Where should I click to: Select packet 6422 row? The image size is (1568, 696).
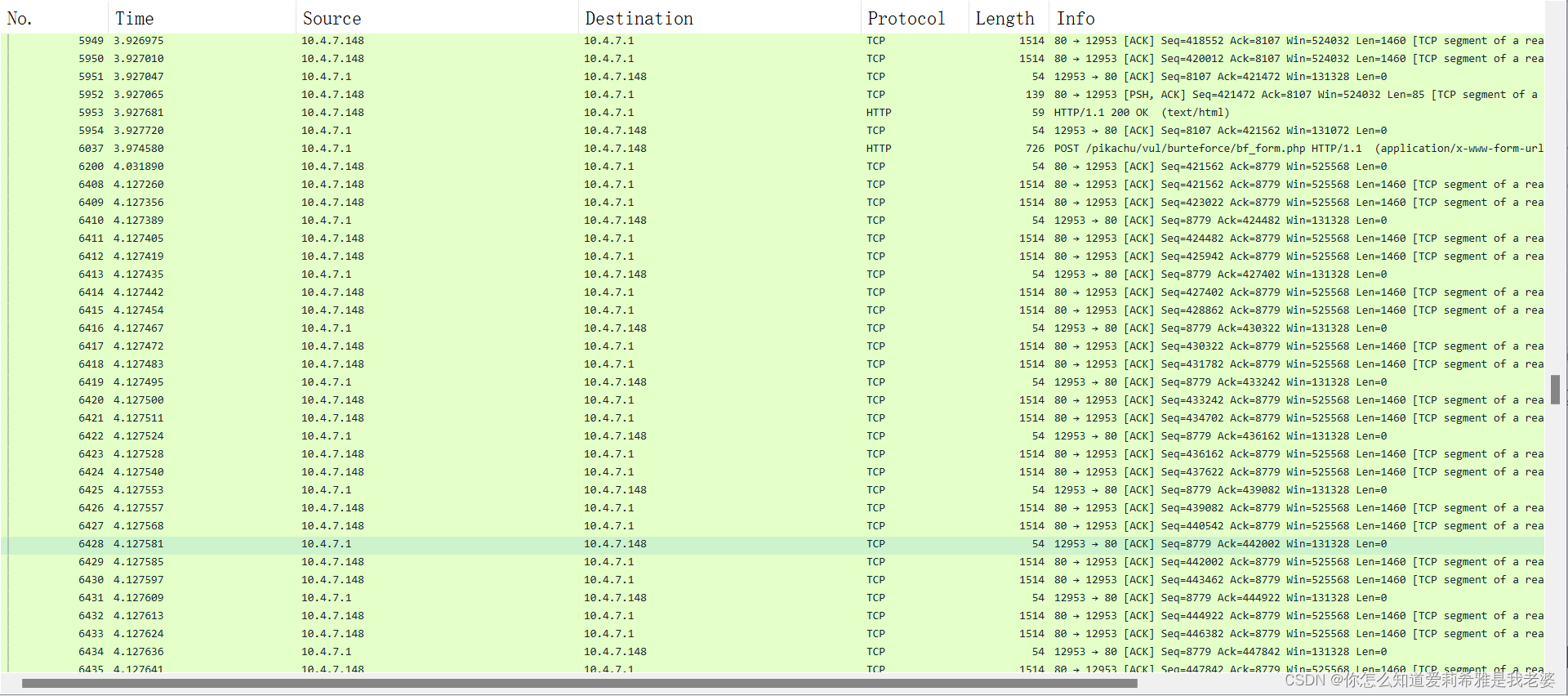(x=772, y=436)
